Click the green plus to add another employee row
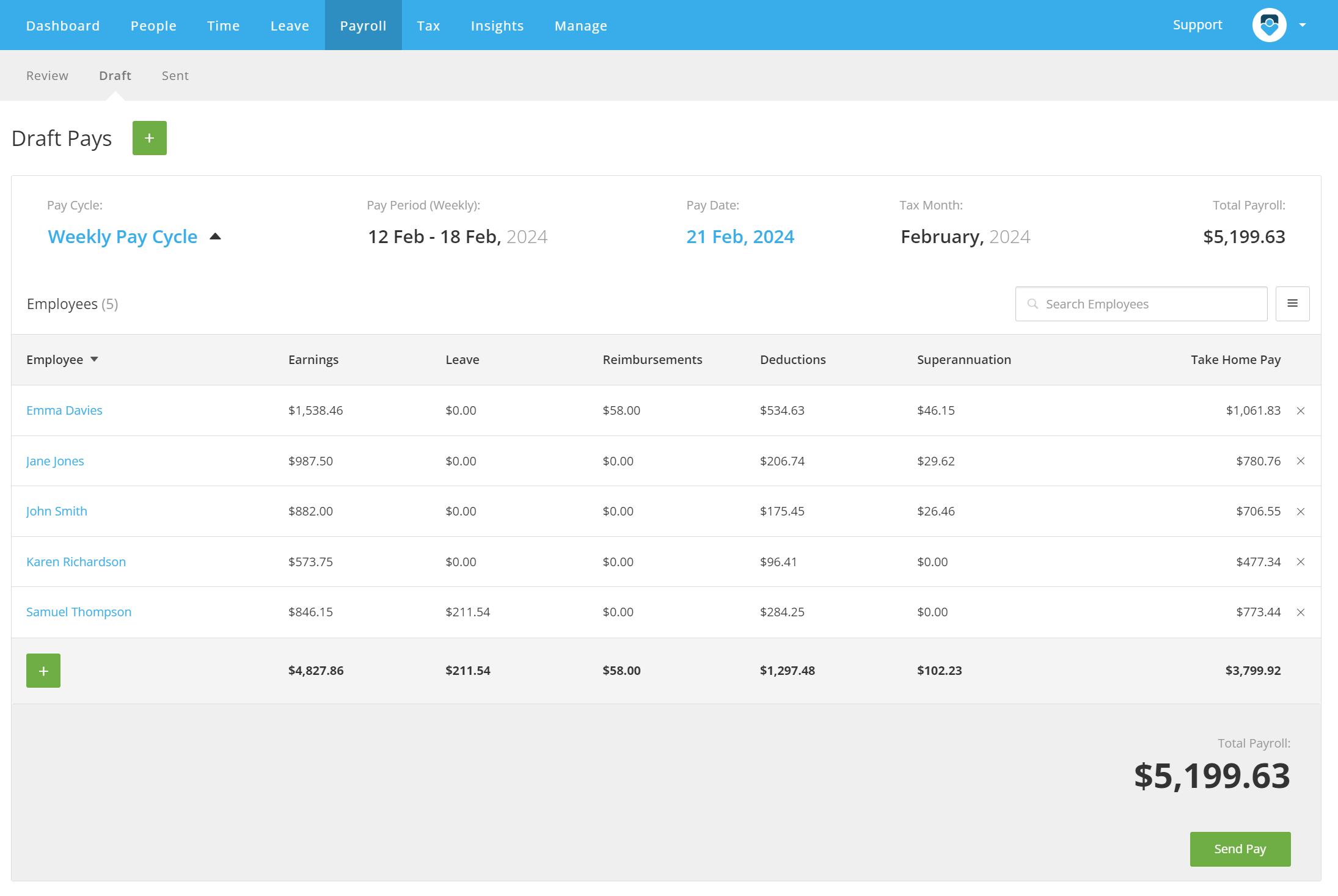Viewport: 1338px width, 896px height. tap(43, 670)
